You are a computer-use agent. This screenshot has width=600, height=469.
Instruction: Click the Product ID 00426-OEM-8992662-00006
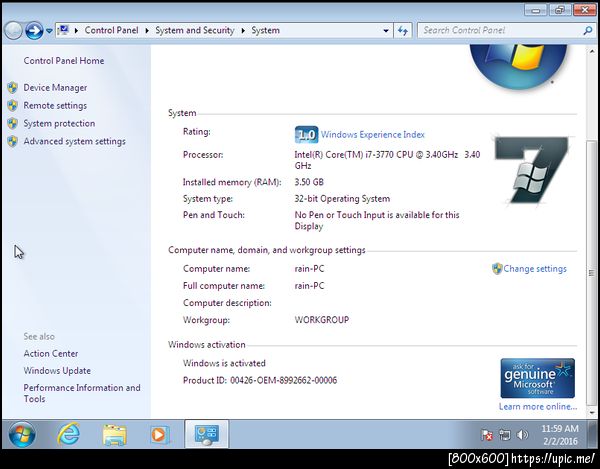tap(260, 380)
